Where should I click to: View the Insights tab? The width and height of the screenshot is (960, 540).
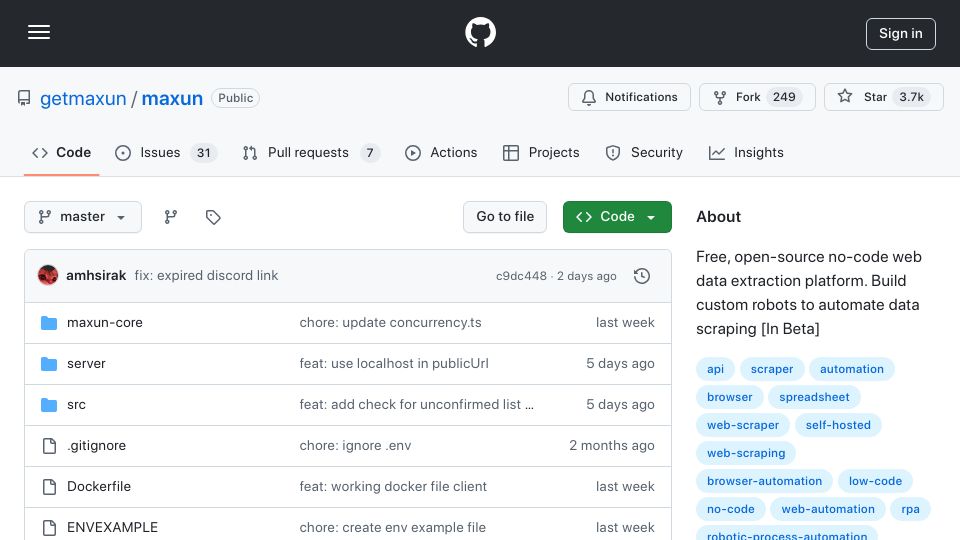[746, 152]
